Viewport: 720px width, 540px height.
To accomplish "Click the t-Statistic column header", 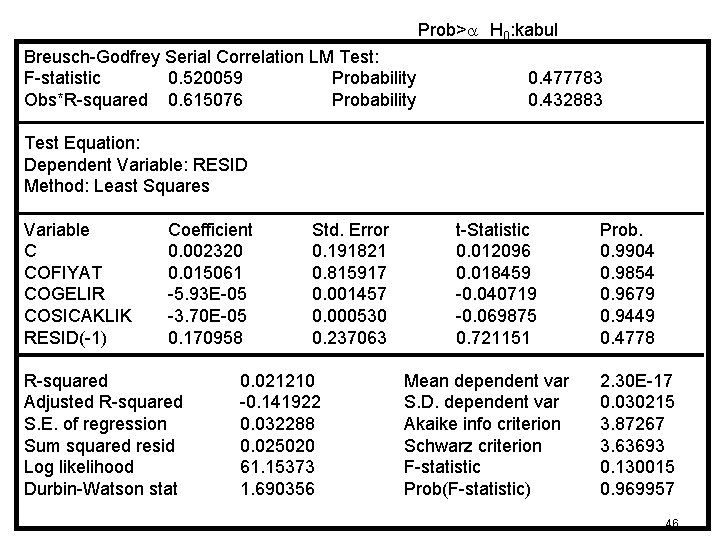I will 493,230.
